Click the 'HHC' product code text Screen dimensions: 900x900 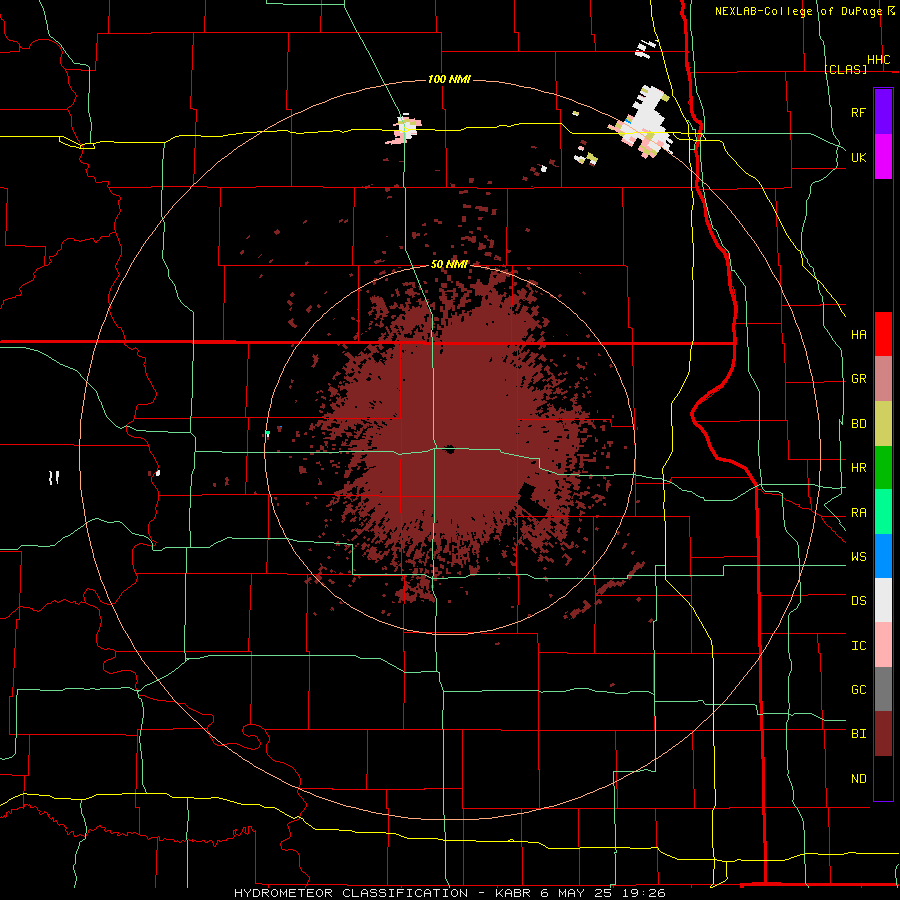coord(878,60)
